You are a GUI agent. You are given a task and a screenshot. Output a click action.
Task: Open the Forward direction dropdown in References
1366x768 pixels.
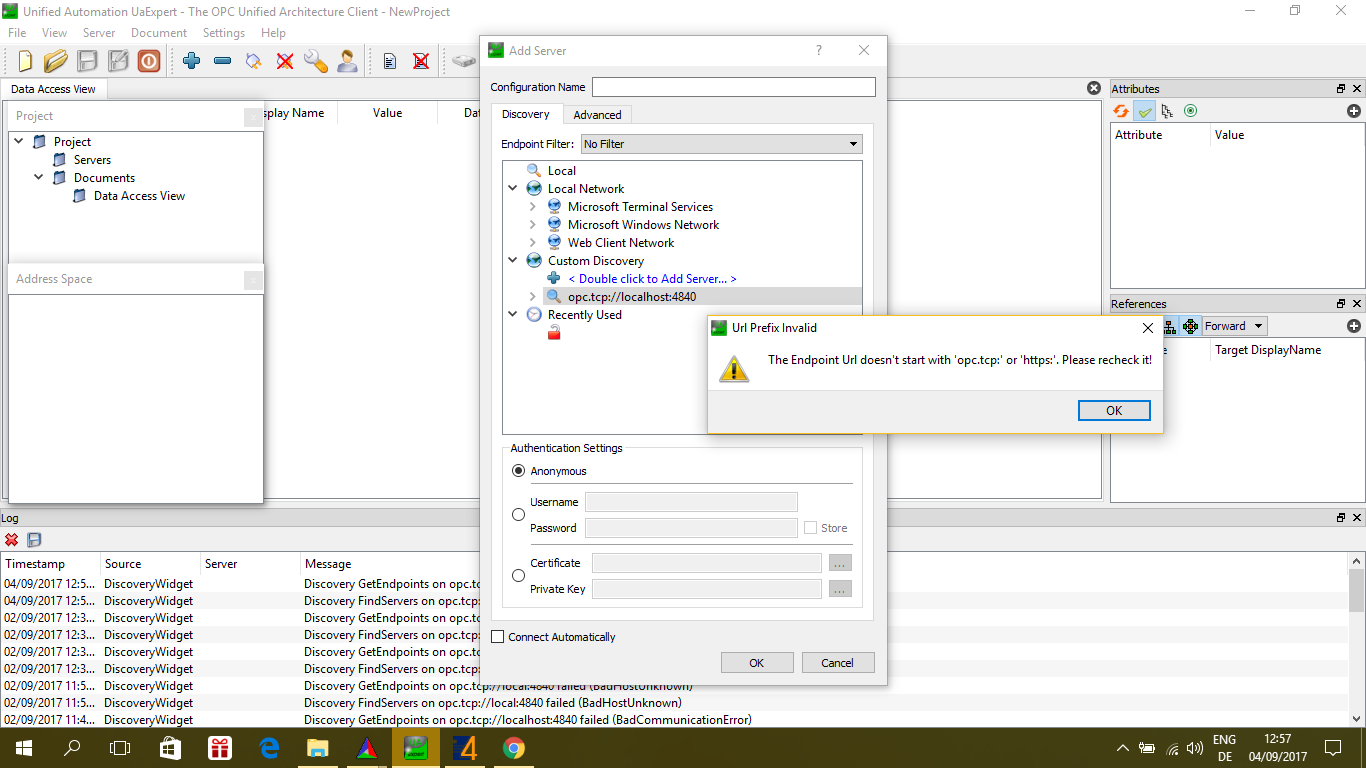(1234, 326)
